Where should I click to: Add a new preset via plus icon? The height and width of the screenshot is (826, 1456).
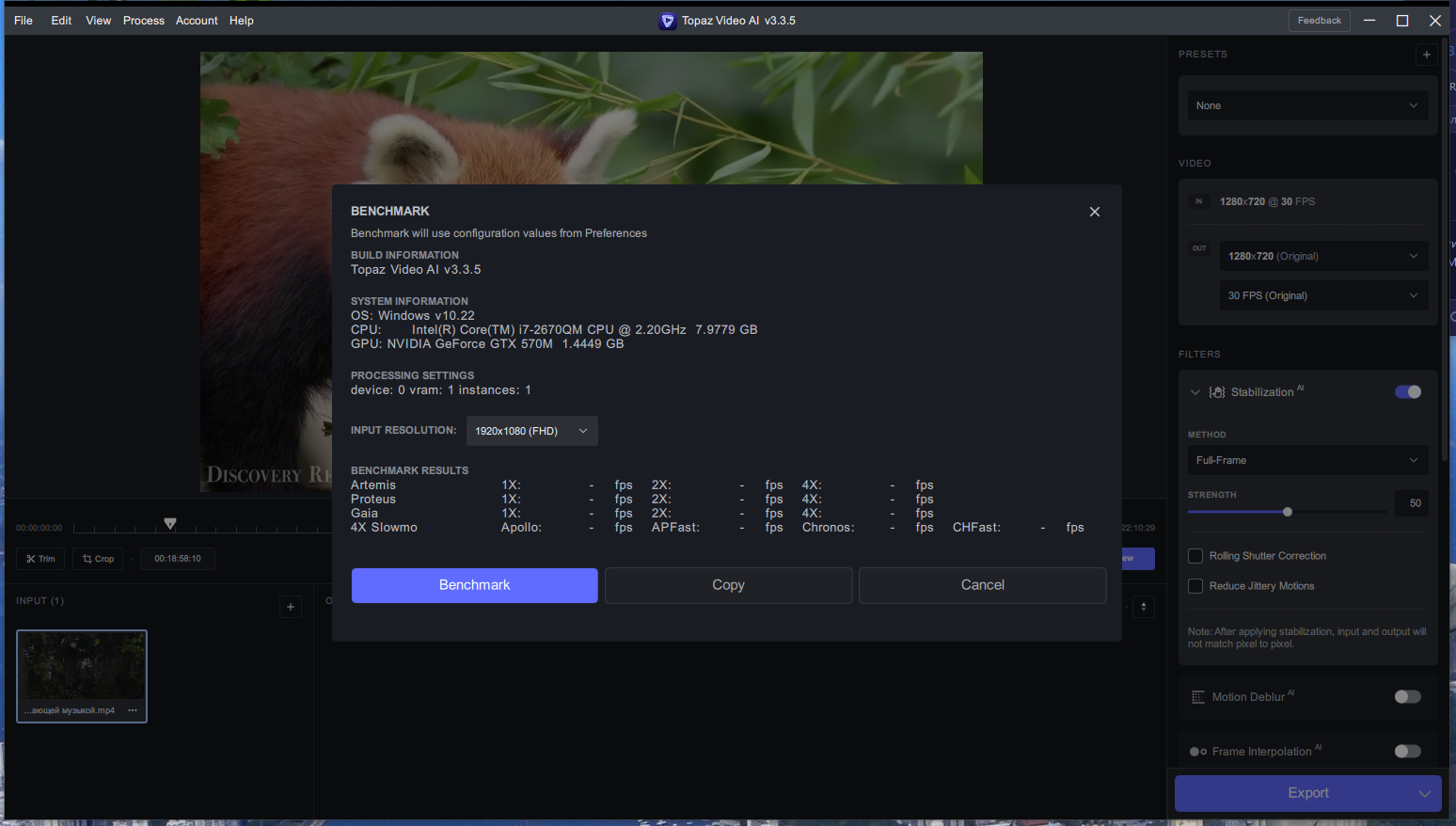(1426, 55)
